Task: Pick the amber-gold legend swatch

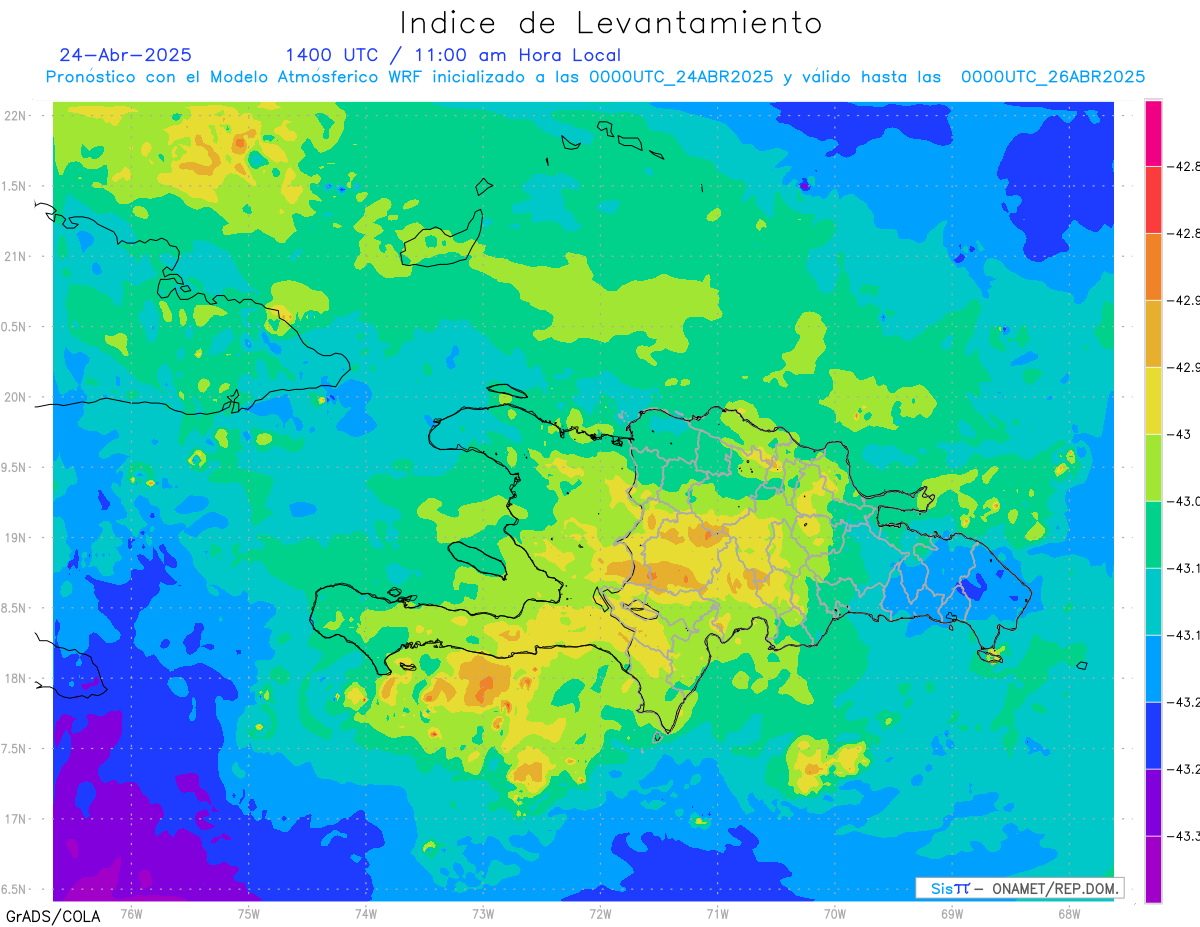Action: 1153,334
